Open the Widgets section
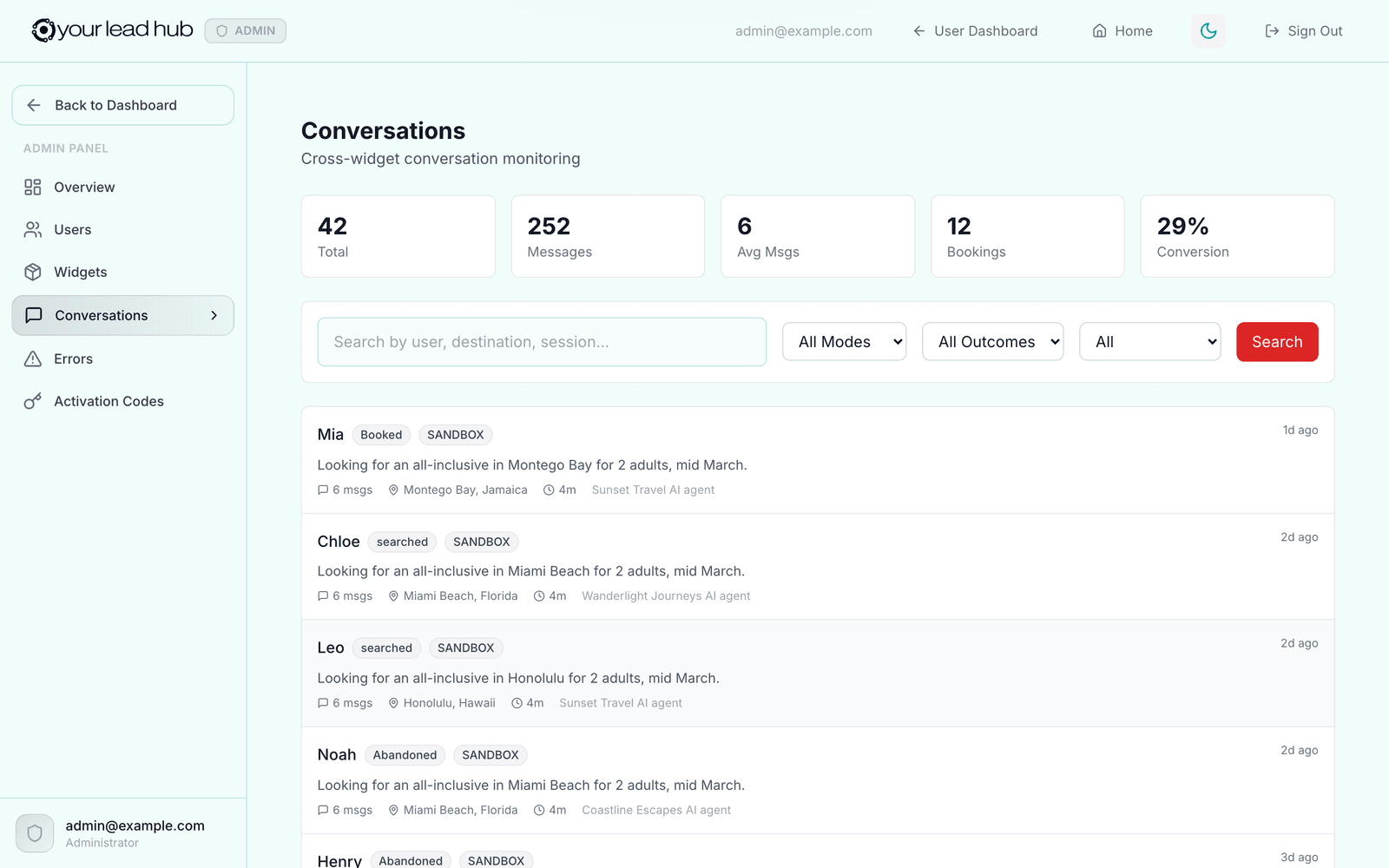Viewport: 1389px width, 868px height. coord(122,273)
